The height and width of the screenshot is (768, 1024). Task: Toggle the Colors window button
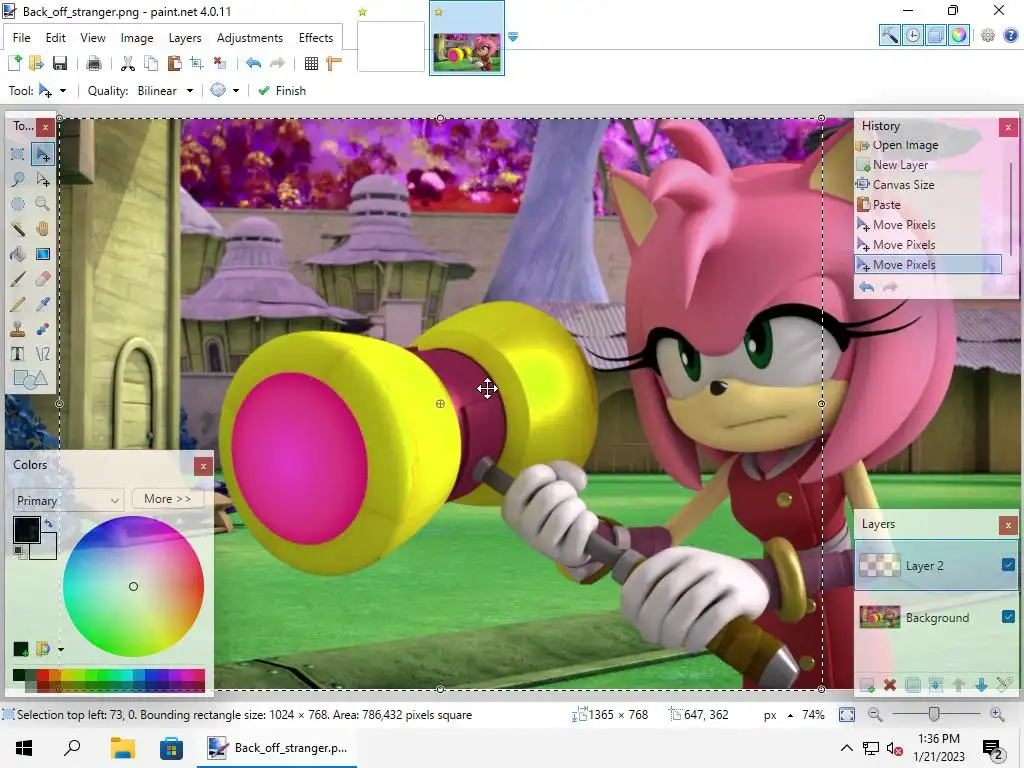959,35
